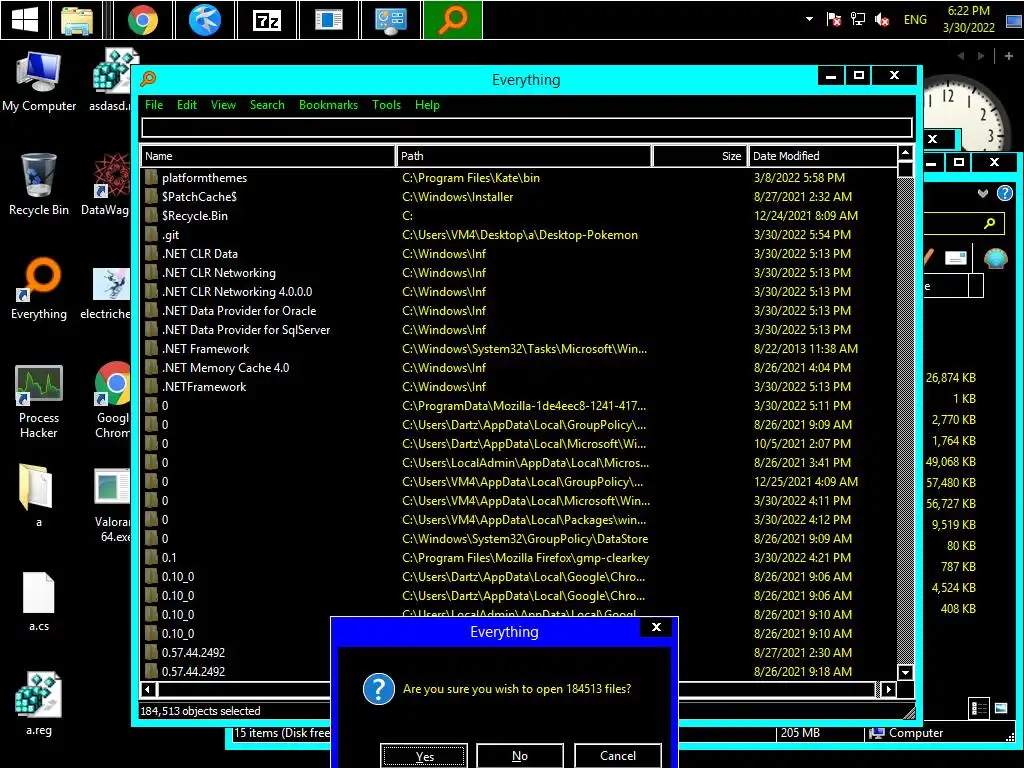The height and width of the screenshot is (768, 1024).
Task: Select the $Recycle.Bin folder row
Action: 519,216
